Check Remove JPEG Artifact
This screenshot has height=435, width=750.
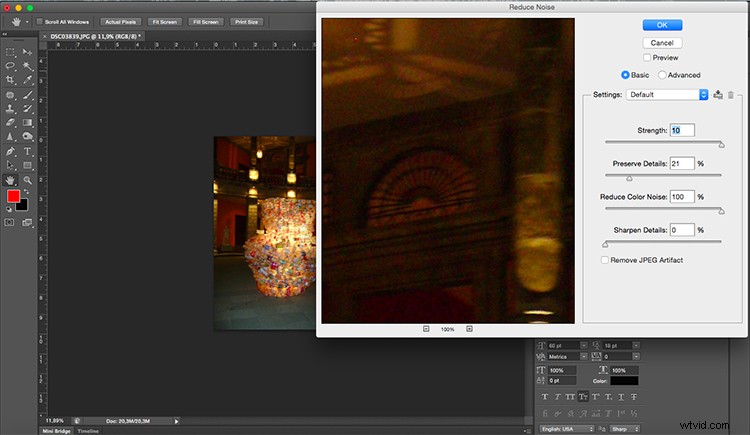605,260
